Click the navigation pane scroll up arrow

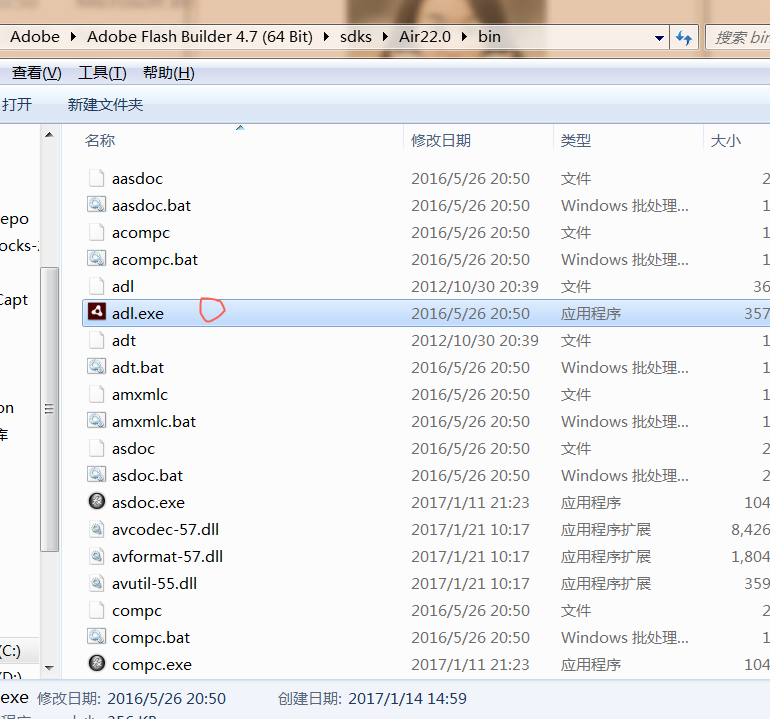tap(49, 135)
